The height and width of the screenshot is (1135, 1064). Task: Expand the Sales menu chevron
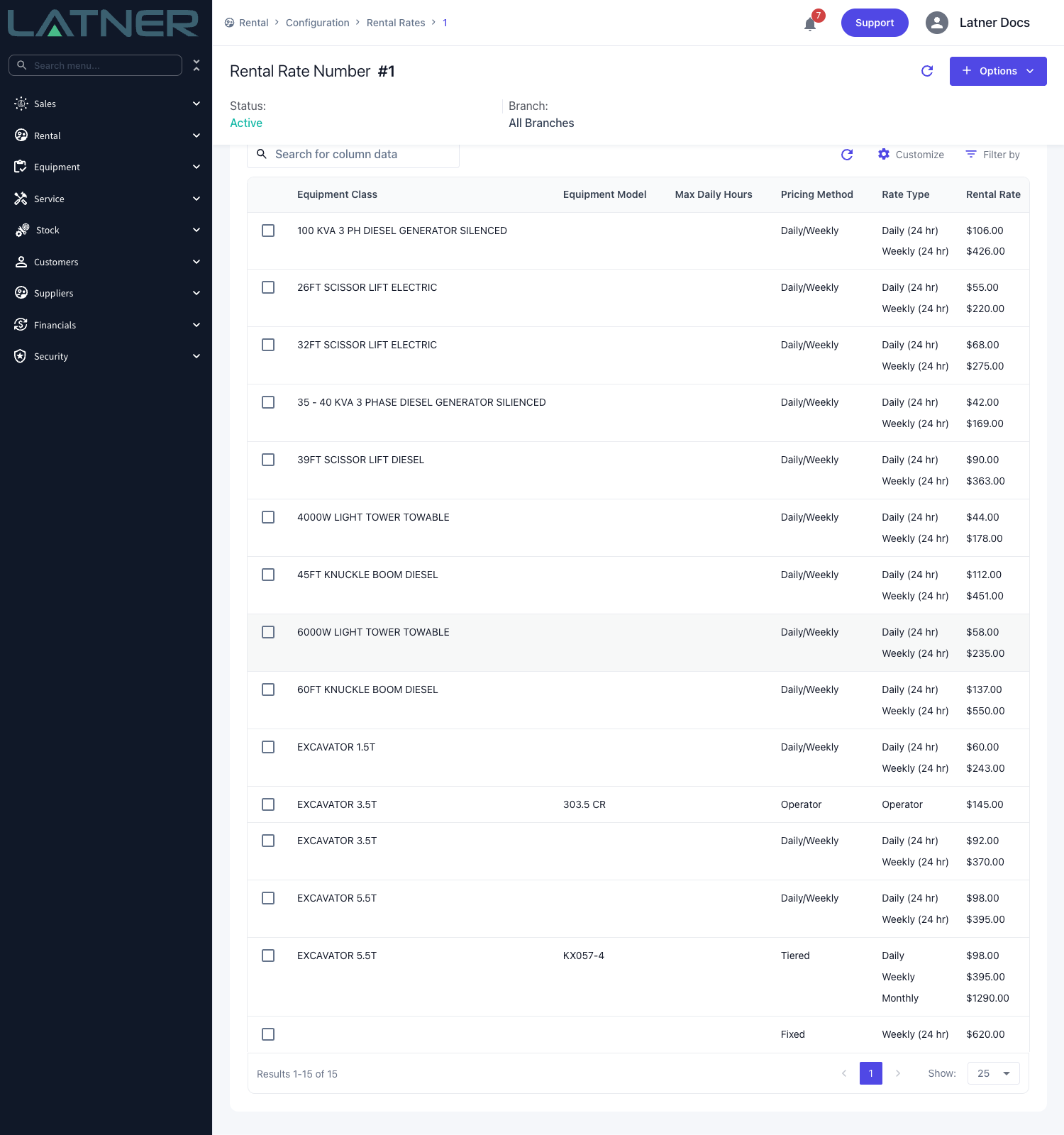pyautogui.click(x=196, y=104)
